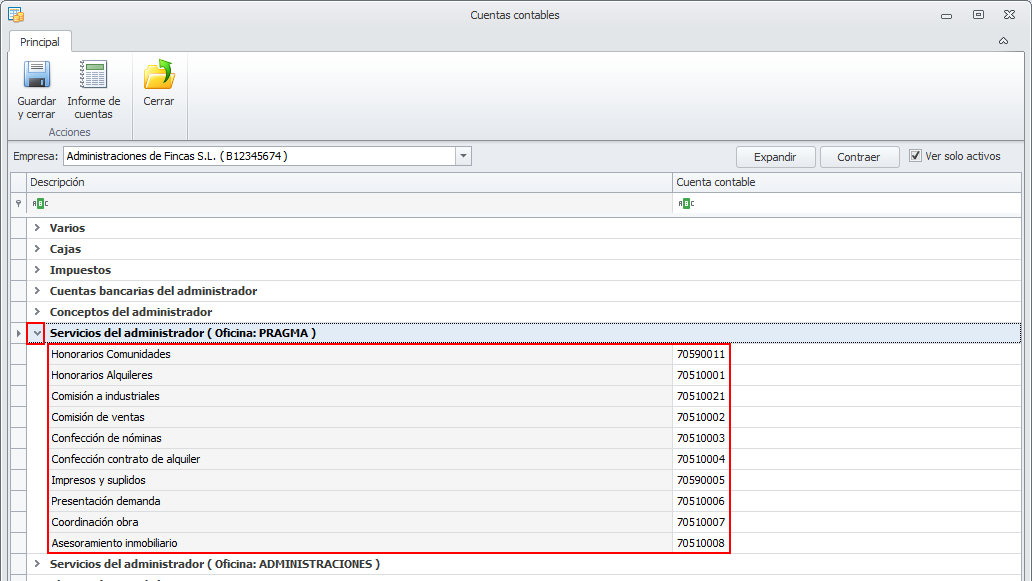
Task: Click the Cuenta contable filter ABC icon
Action: tap(686, 204)
